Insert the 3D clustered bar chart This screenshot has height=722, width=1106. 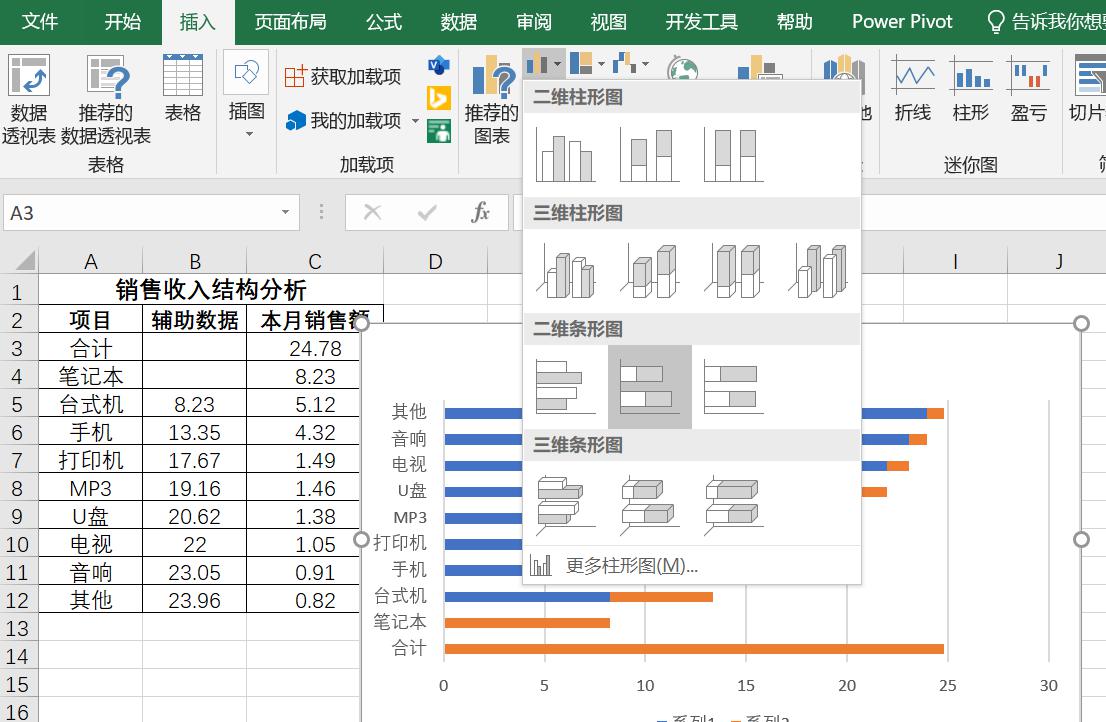tap(565, 503)
